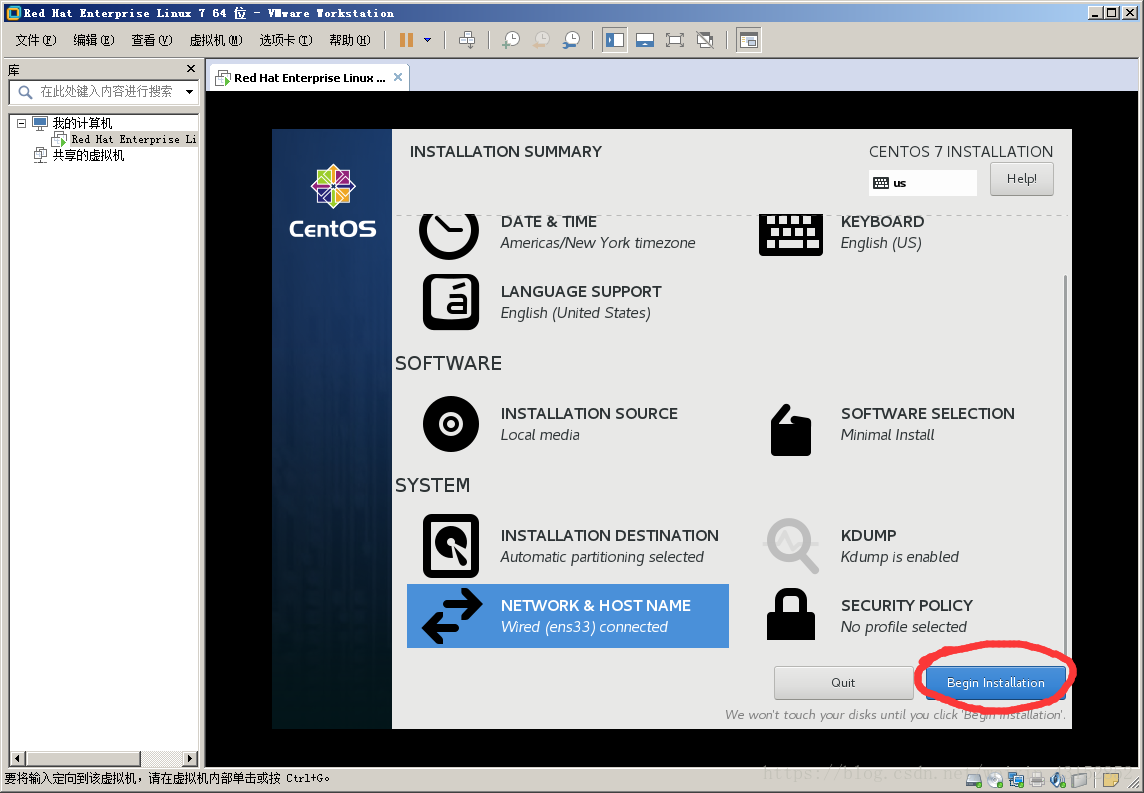Click the installer vertical scrollbar

(x=1065, y=467)
